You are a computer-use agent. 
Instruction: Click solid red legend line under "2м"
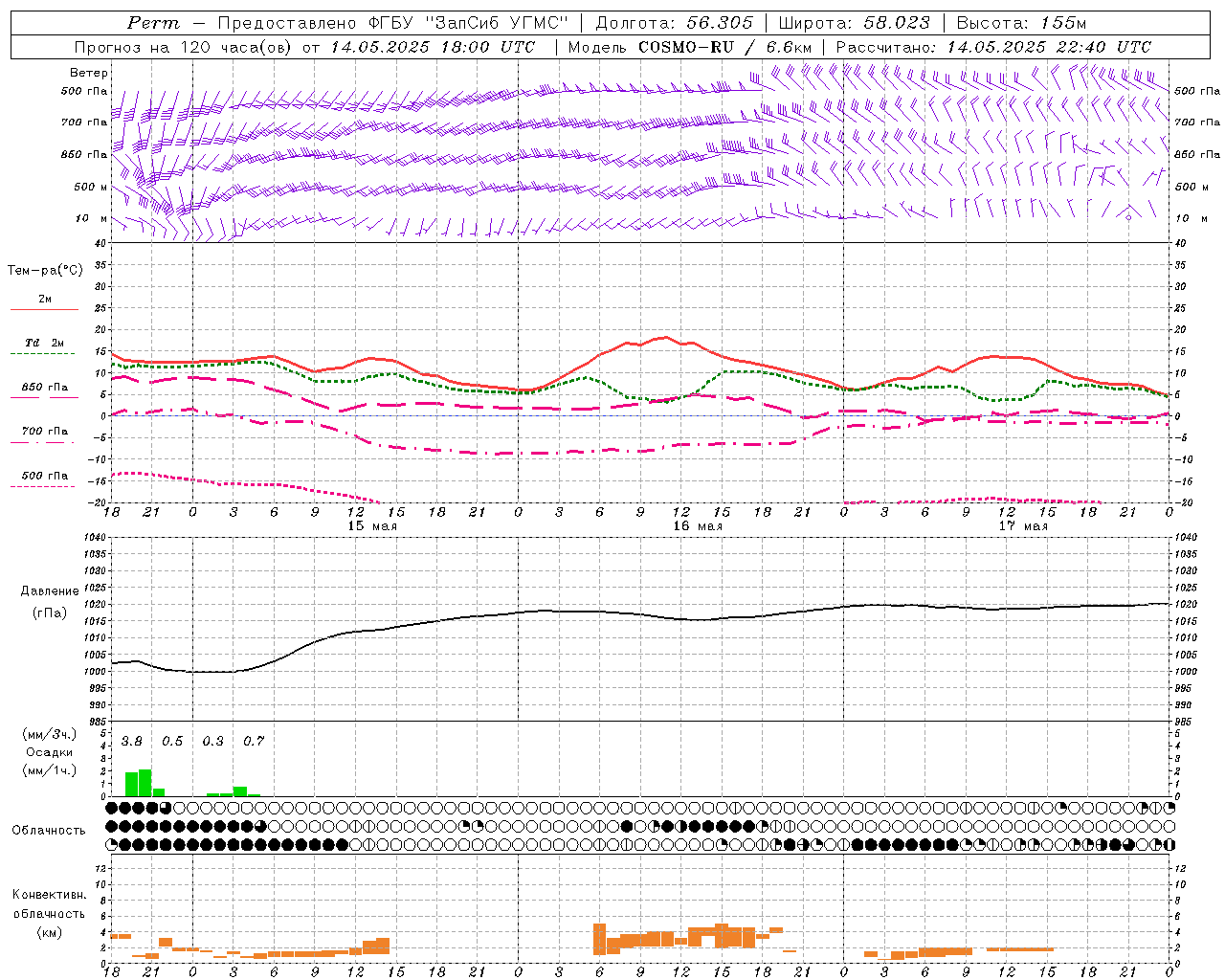click(x=44, y=309)
